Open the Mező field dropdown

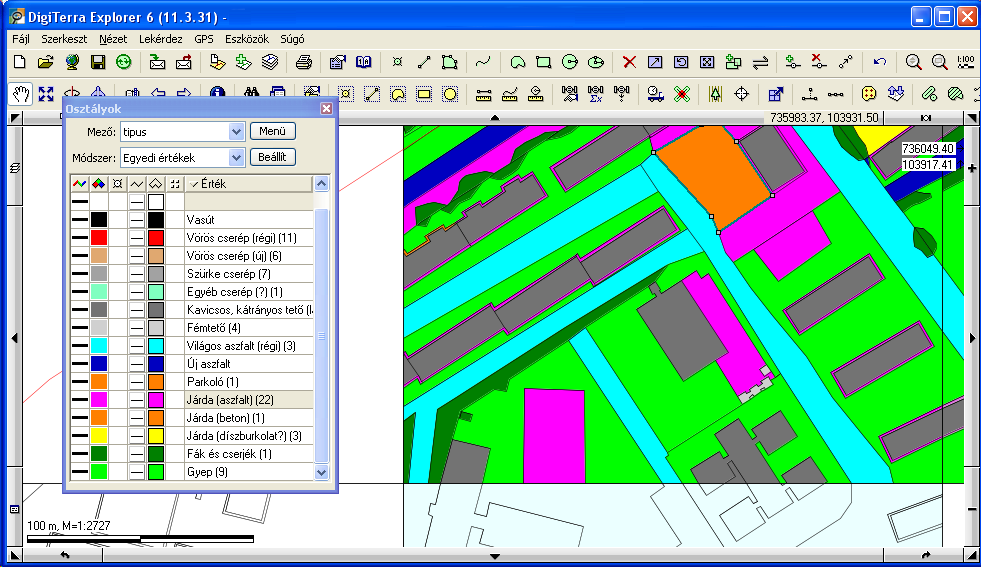coord(236,132)
